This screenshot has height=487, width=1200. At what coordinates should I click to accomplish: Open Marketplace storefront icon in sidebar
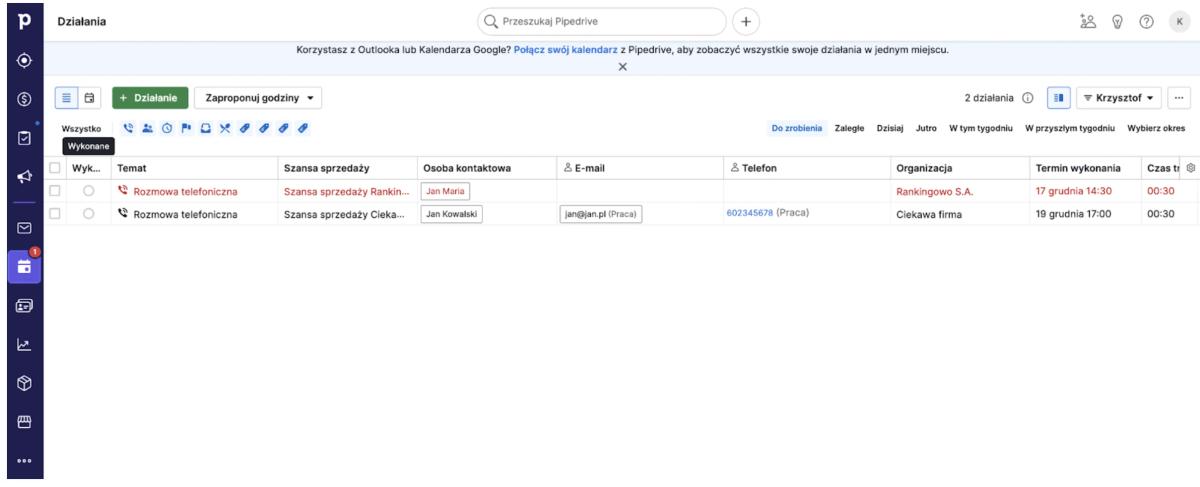tap(22, 423)
